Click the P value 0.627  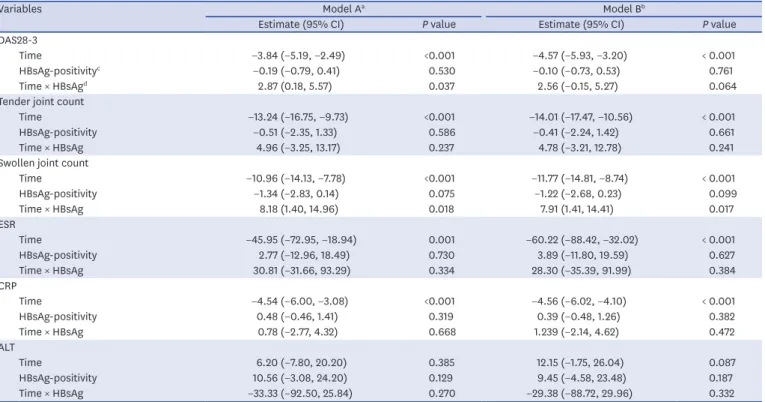tap(722, 255)
